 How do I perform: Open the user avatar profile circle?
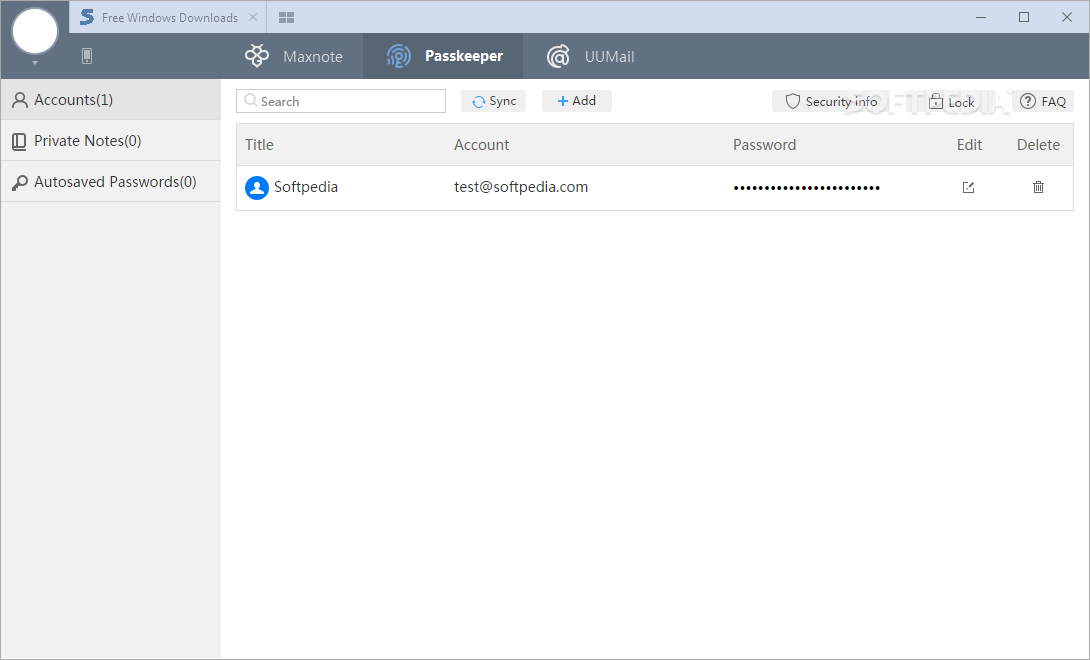click(x=35, y=31)
